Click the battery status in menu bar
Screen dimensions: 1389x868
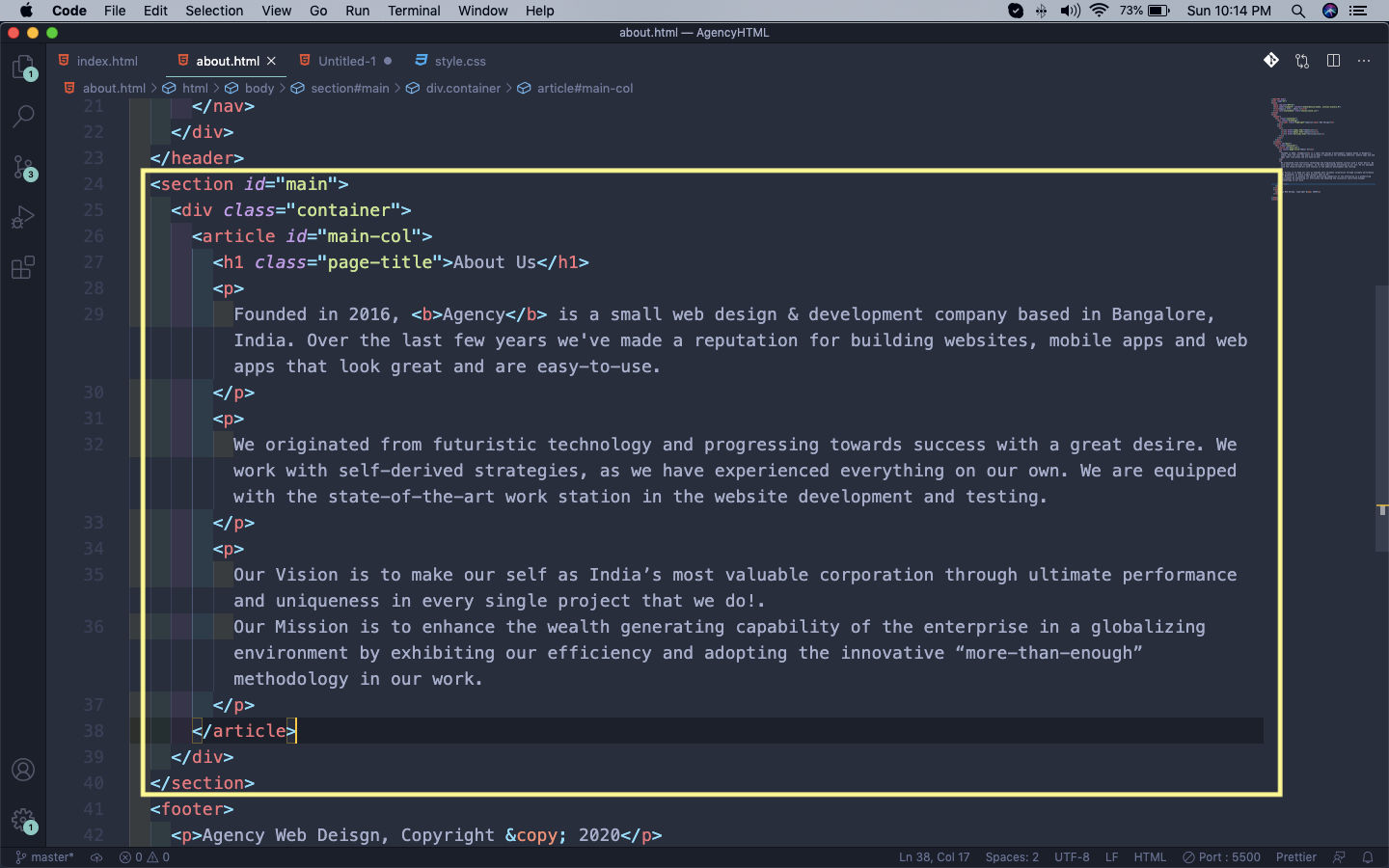1145,11
